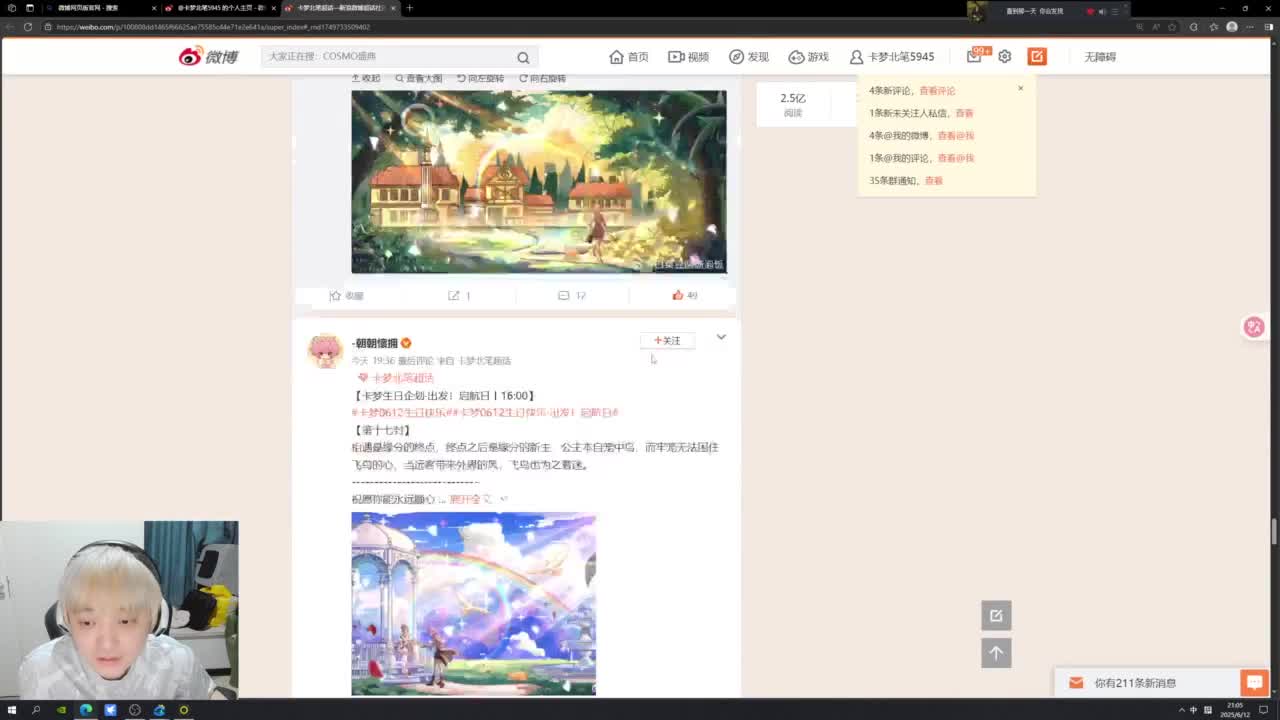The width and height of the screenshot is (1280, 720).
Task: Click username -朝朝憶拥
Action: 375,343
